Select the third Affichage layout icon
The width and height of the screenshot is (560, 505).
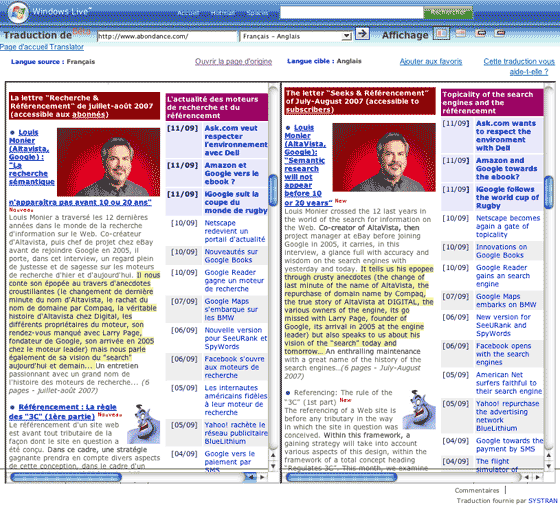coord(481,33)
